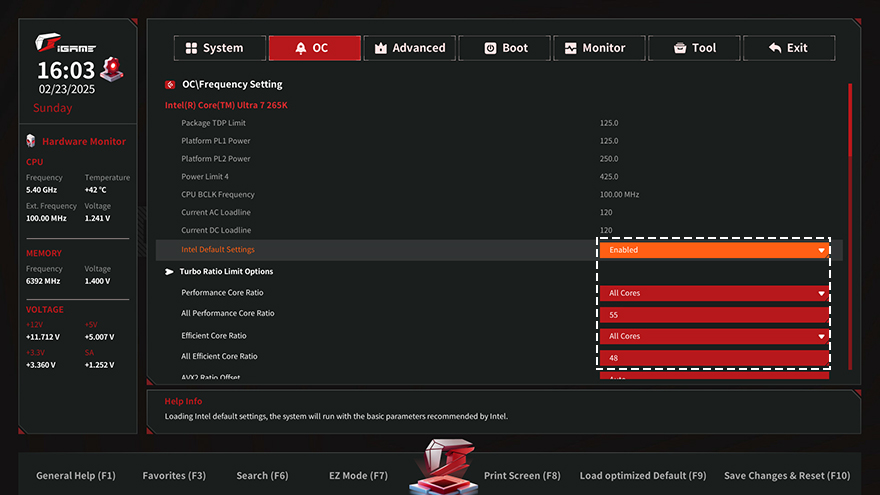Open the Performance Core Ratio dropdown
The height and width of the screenshot is (495, 880).
714,293
